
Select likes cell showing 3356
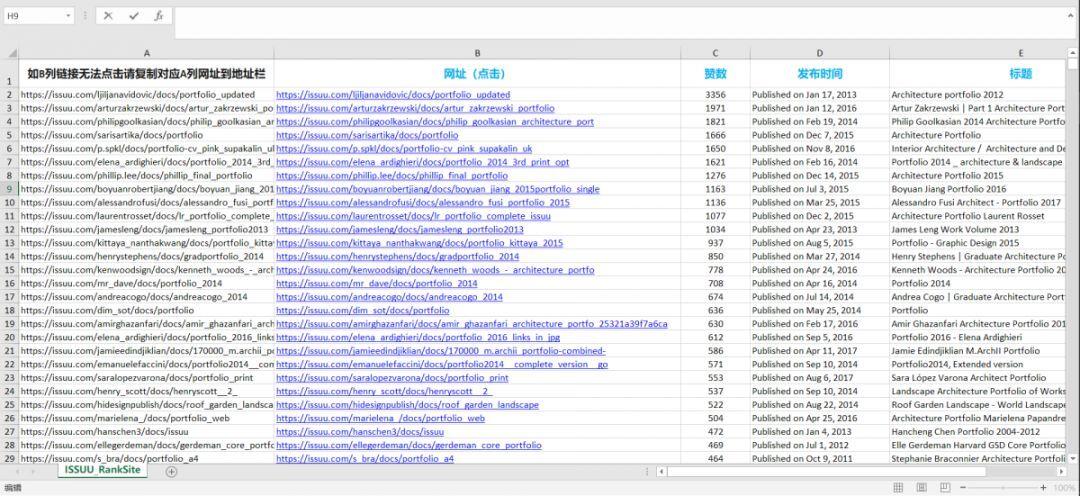click(x=716, y=94)
